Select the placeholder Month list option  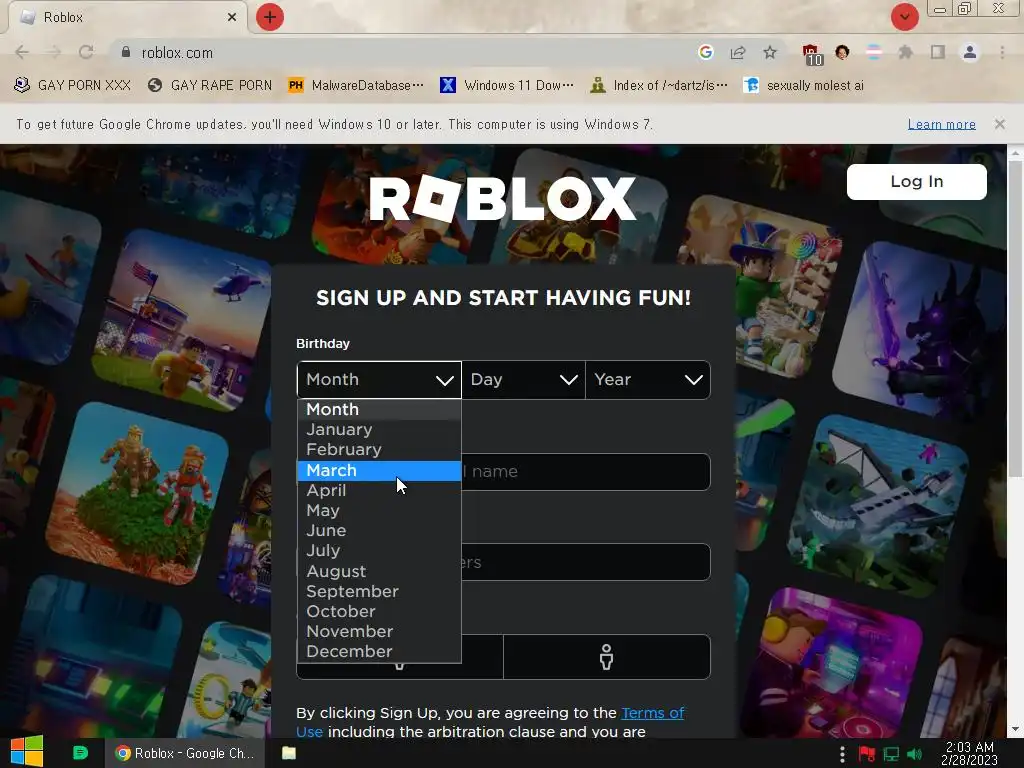point(379,409)
